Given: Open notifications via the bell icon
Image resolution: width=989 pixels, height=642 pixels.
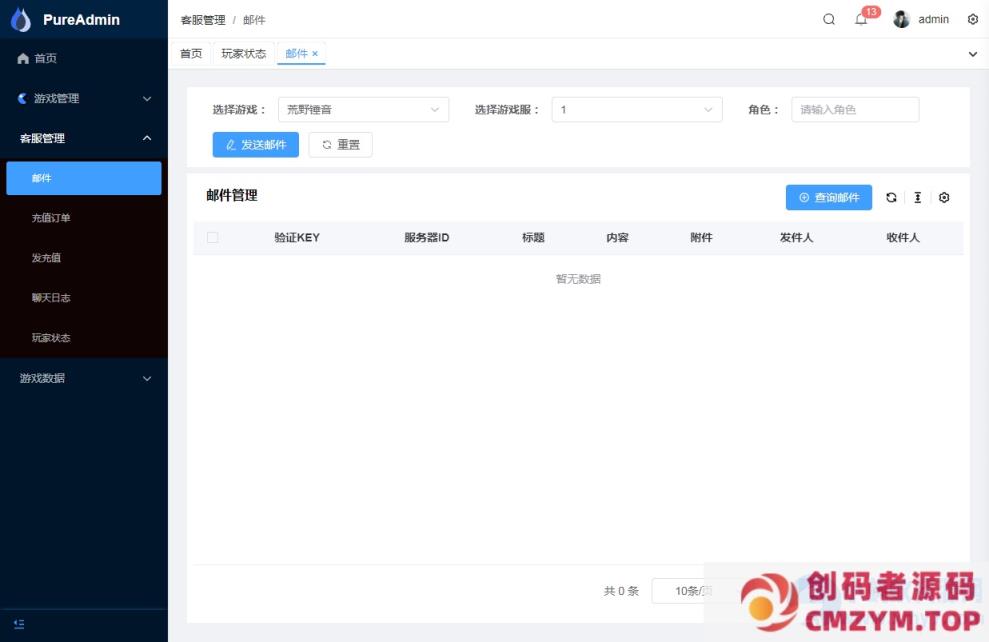Looking at the screenshot, I should 861,19.
